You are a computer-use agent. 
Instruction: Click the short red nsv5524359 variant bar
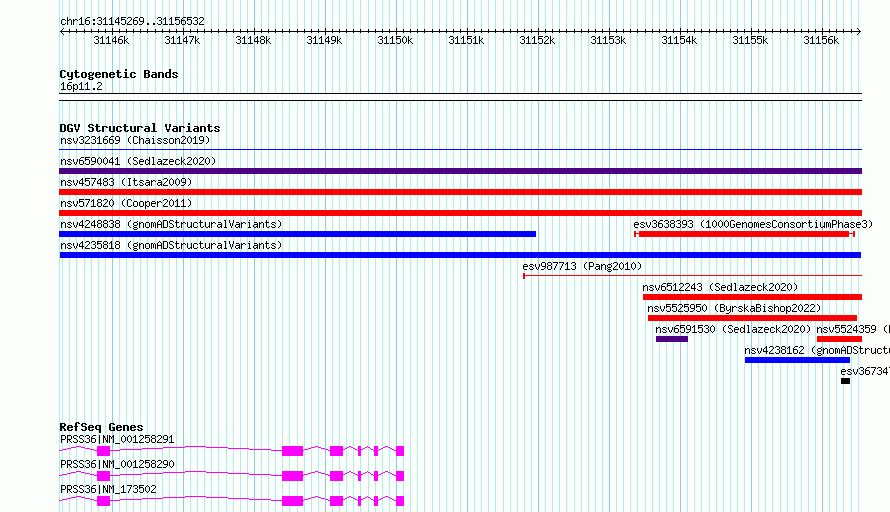[x=839, y=339]
